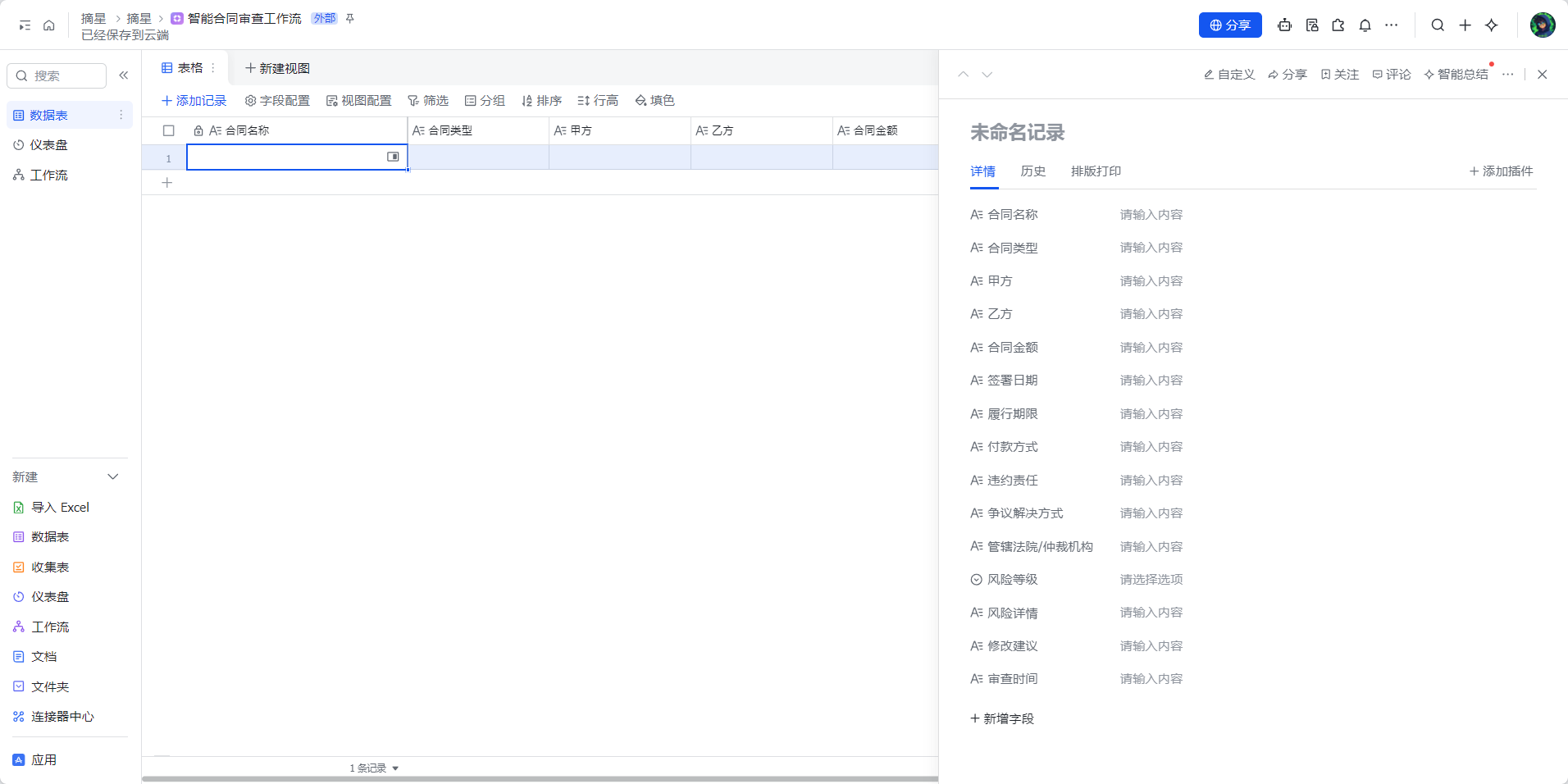
Task: Open the plugin/template icon near the bell
Action: point(1338,25)
